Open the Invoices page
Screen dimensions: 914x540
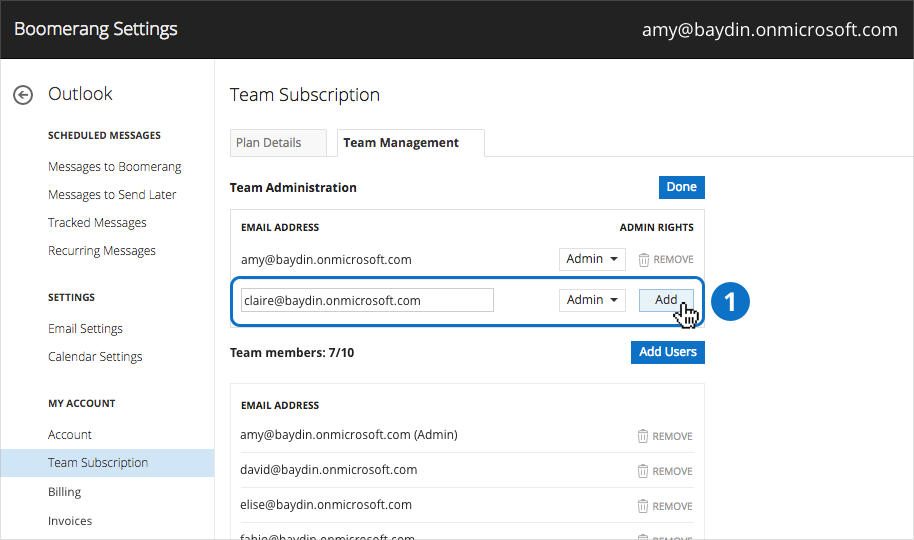click(x=70, y=521)
